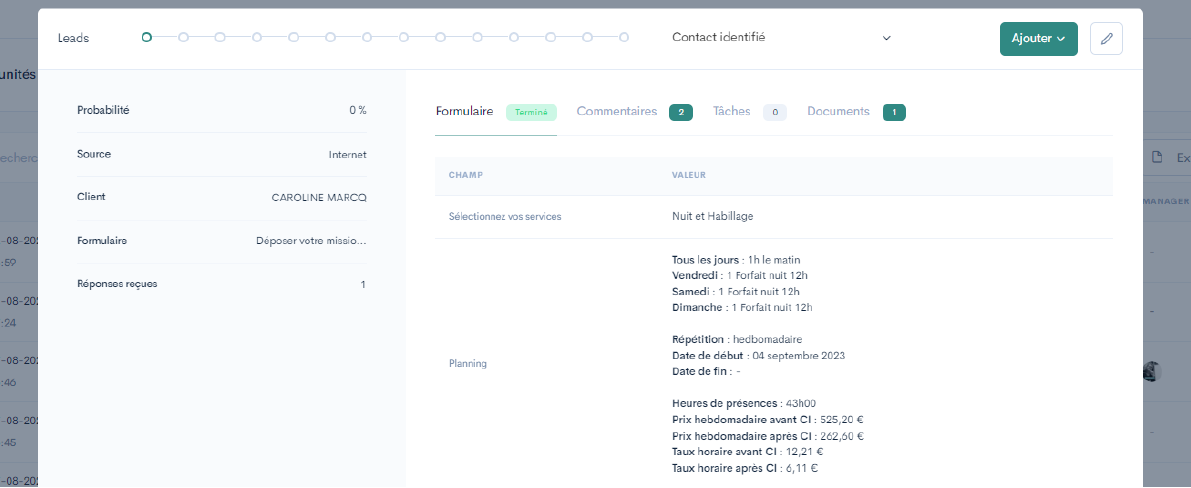The width and height of the screenshot is (1191, 488).
Task: Switch to the Commentaires tab
Action: coord(617,112)
